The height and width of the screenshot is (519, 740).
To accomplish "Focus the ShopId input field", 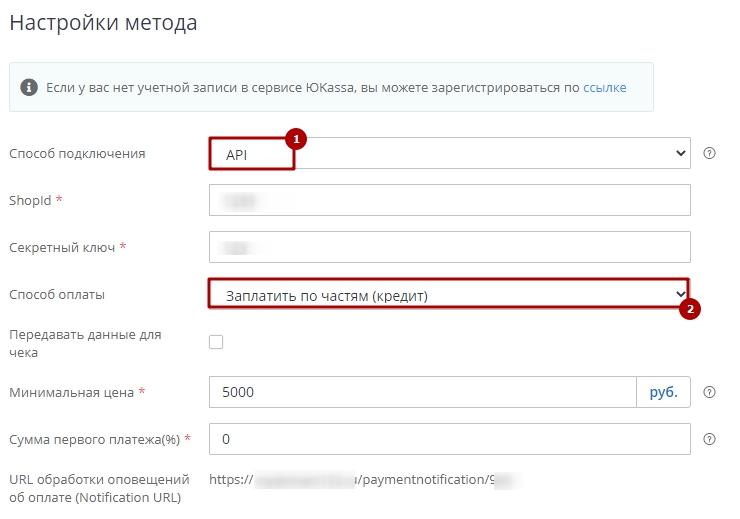I will pos(450,200).
